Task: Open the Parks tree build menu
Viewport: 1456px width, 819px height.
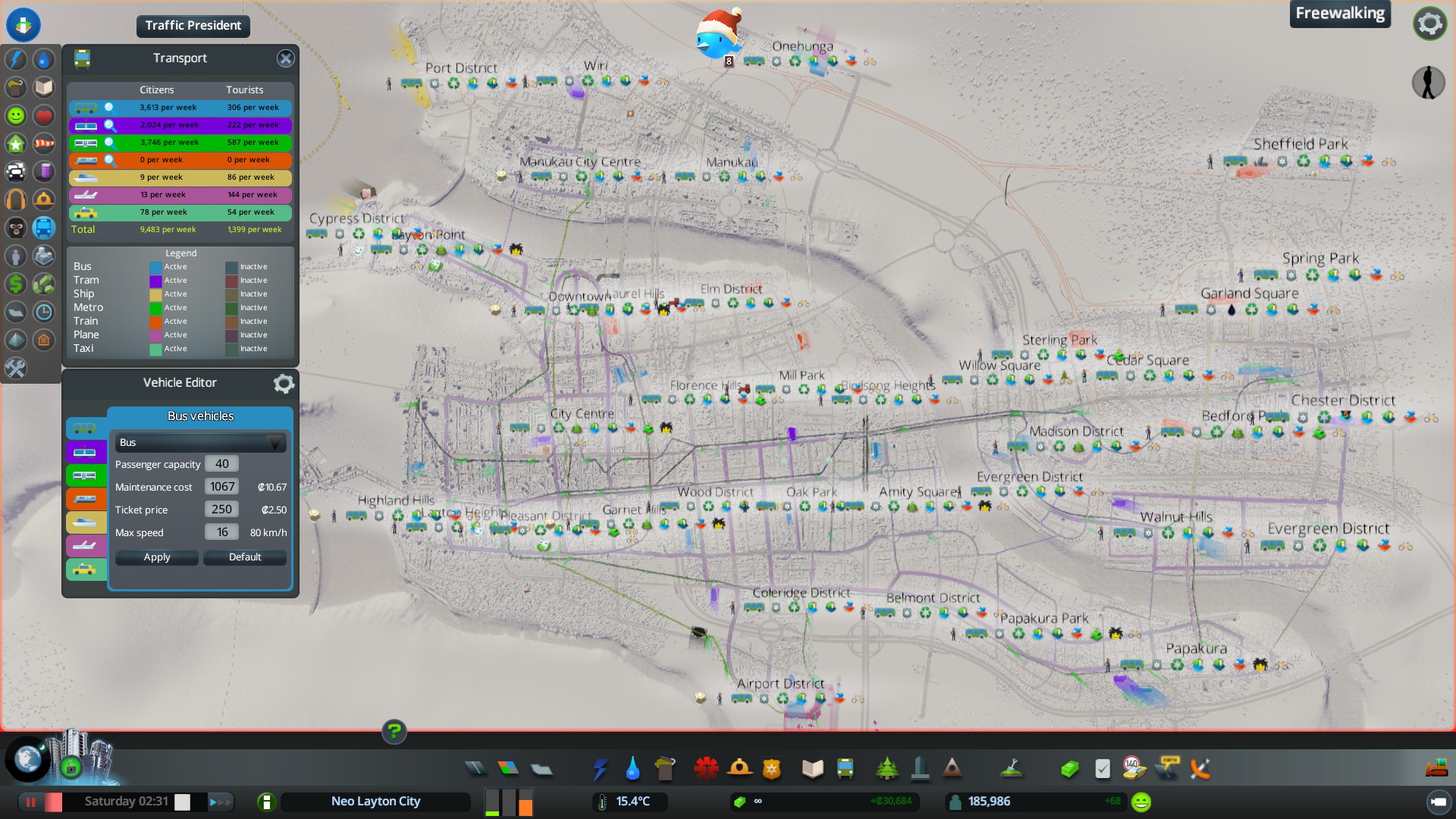Action: (x=886, y=769)
